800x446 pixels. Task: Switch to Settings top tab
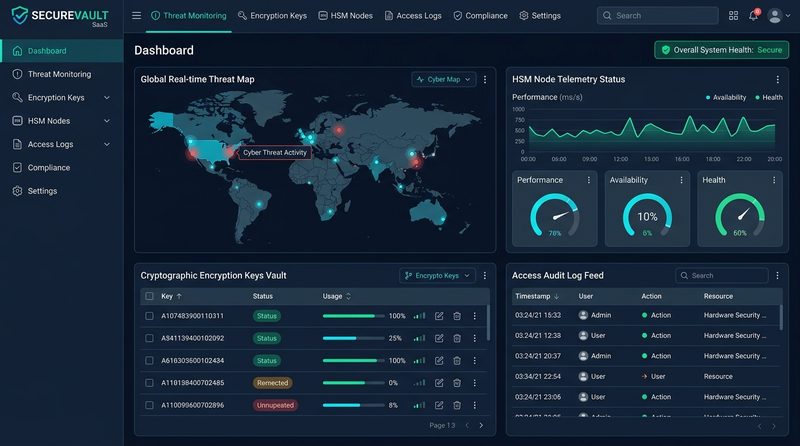(540, 16)
